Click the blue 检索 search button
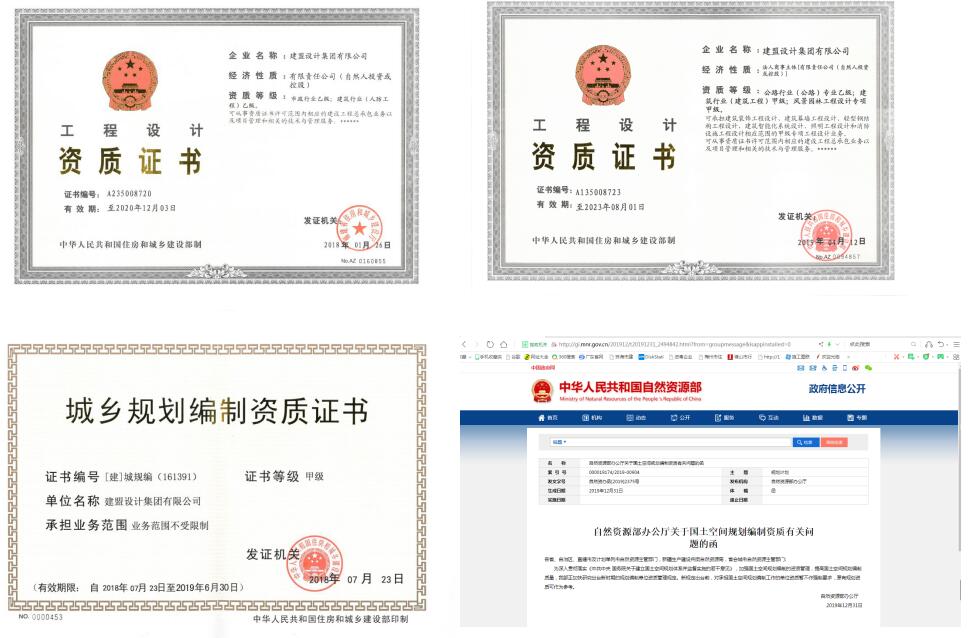 coord(804,441)
